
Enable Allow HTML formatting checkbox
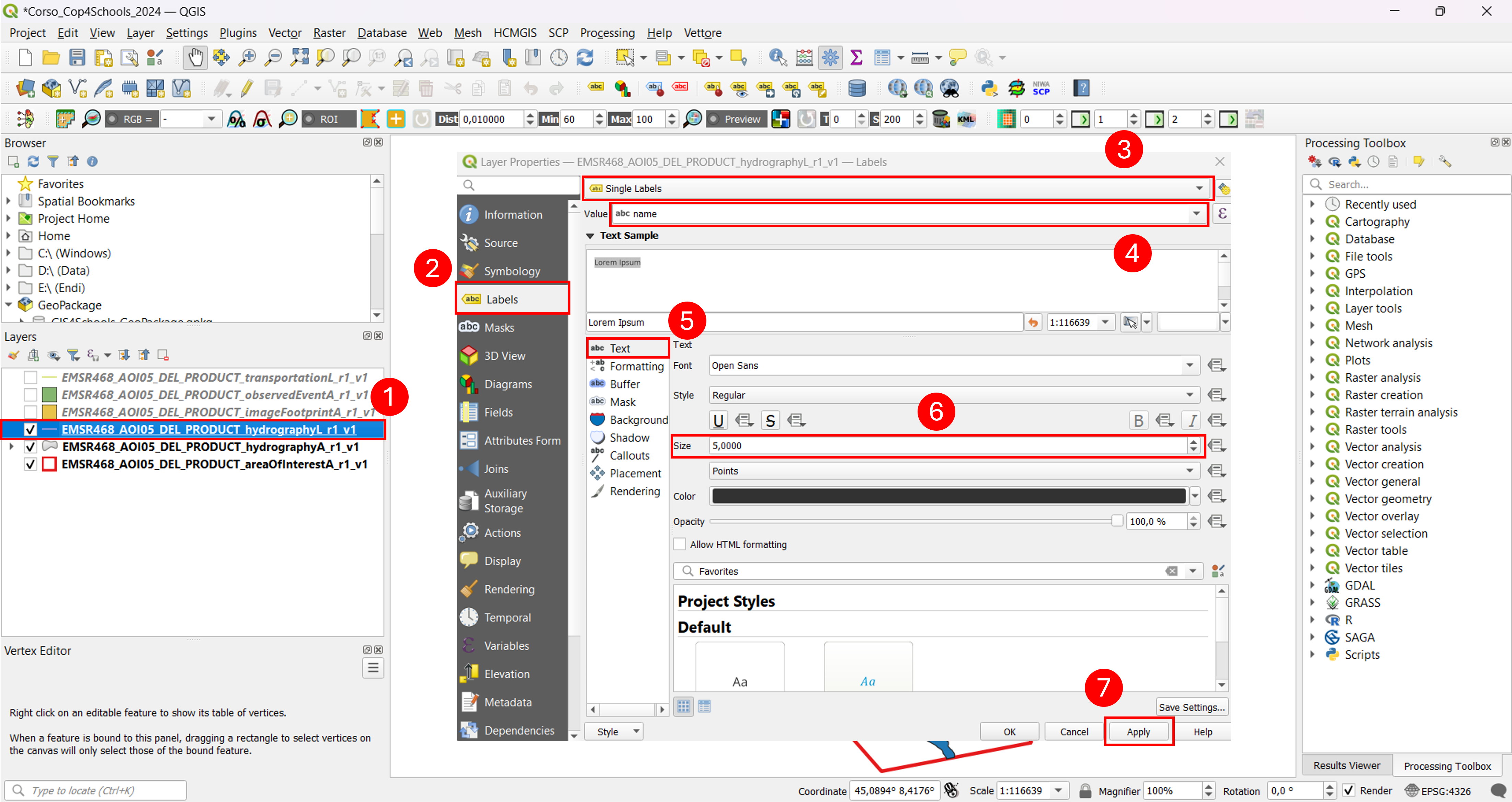coord(680,544)
